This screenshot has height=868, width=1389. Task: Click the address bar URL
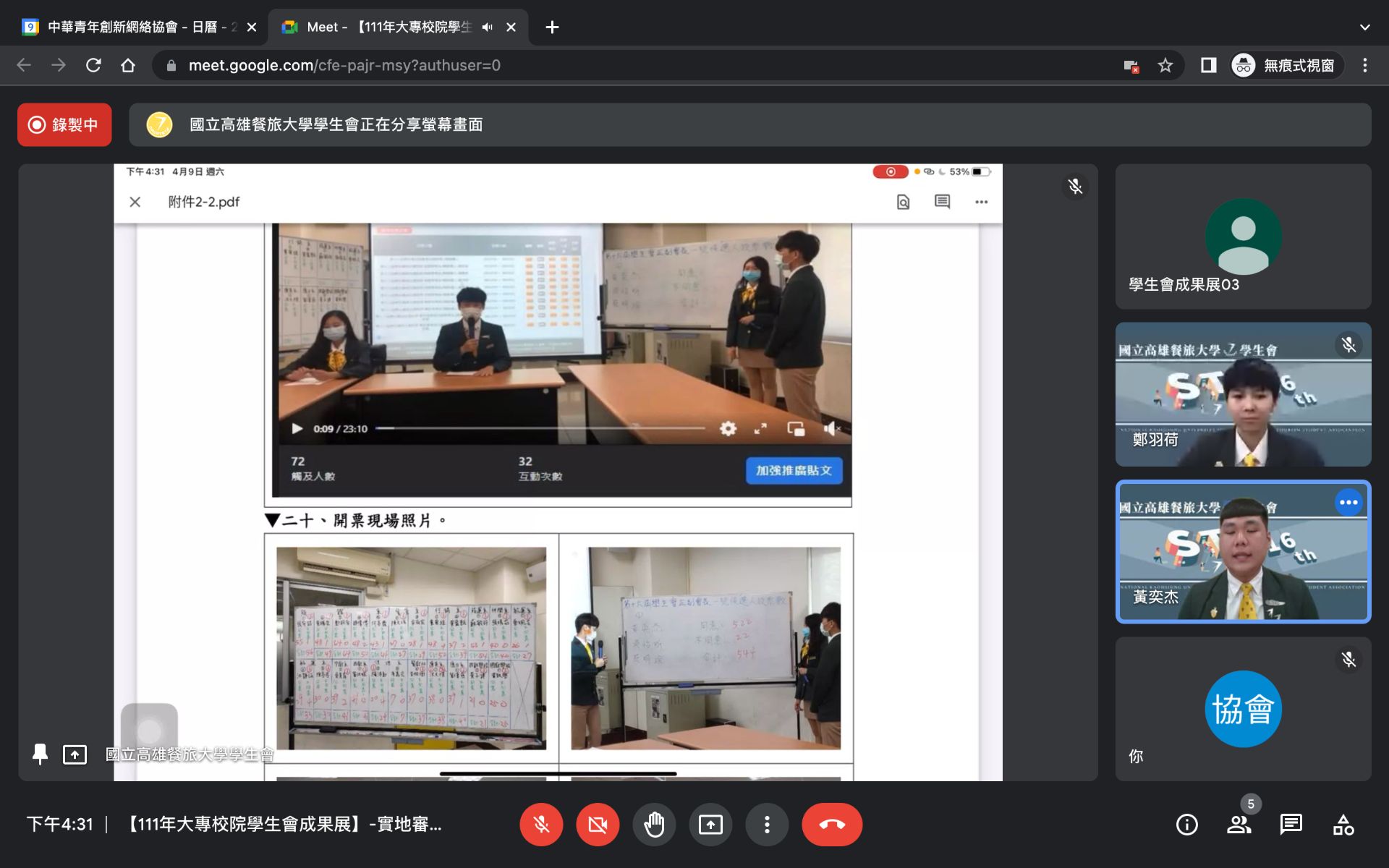pos(344,66)
